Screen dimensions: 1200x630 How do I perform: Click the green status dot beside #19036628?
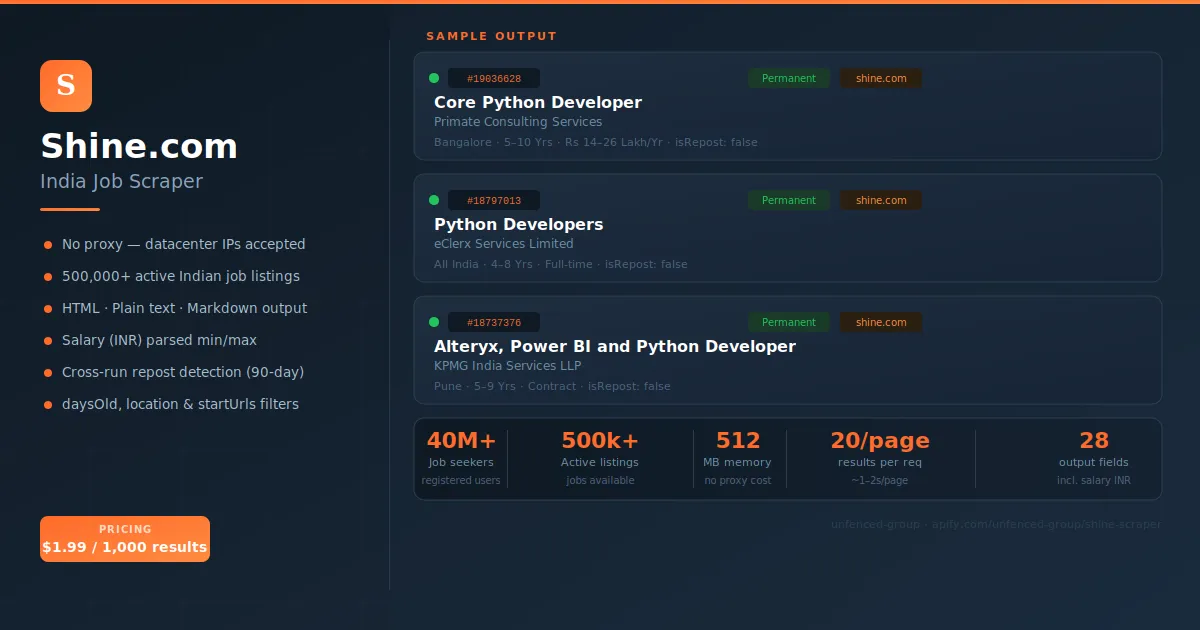click(x=434, y=78)
